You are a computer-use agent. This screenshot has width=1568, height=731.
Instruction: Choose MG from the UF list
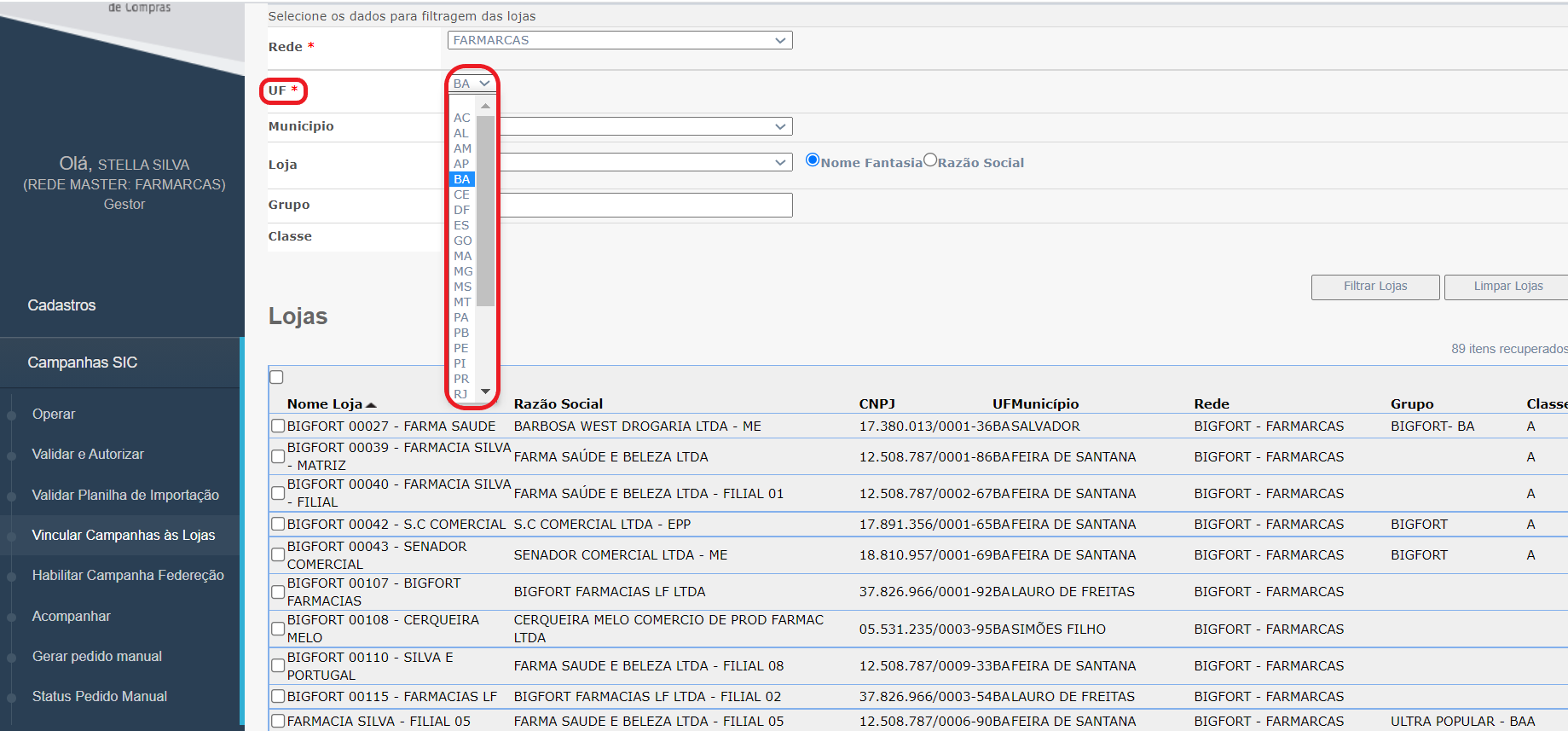pos(462,271)
